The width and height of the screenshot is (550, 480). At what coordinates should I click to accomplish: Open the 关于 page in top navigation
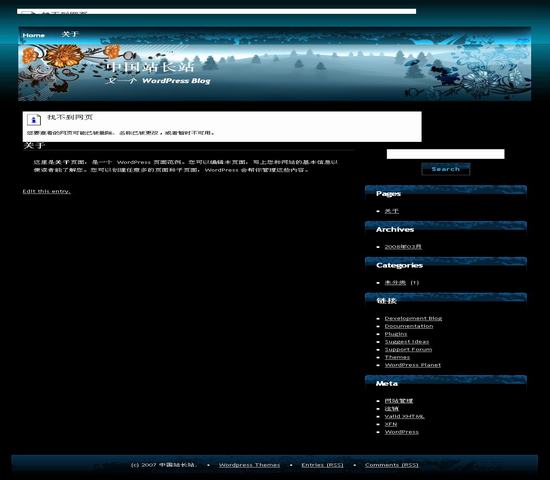click(x=70, y=34)
